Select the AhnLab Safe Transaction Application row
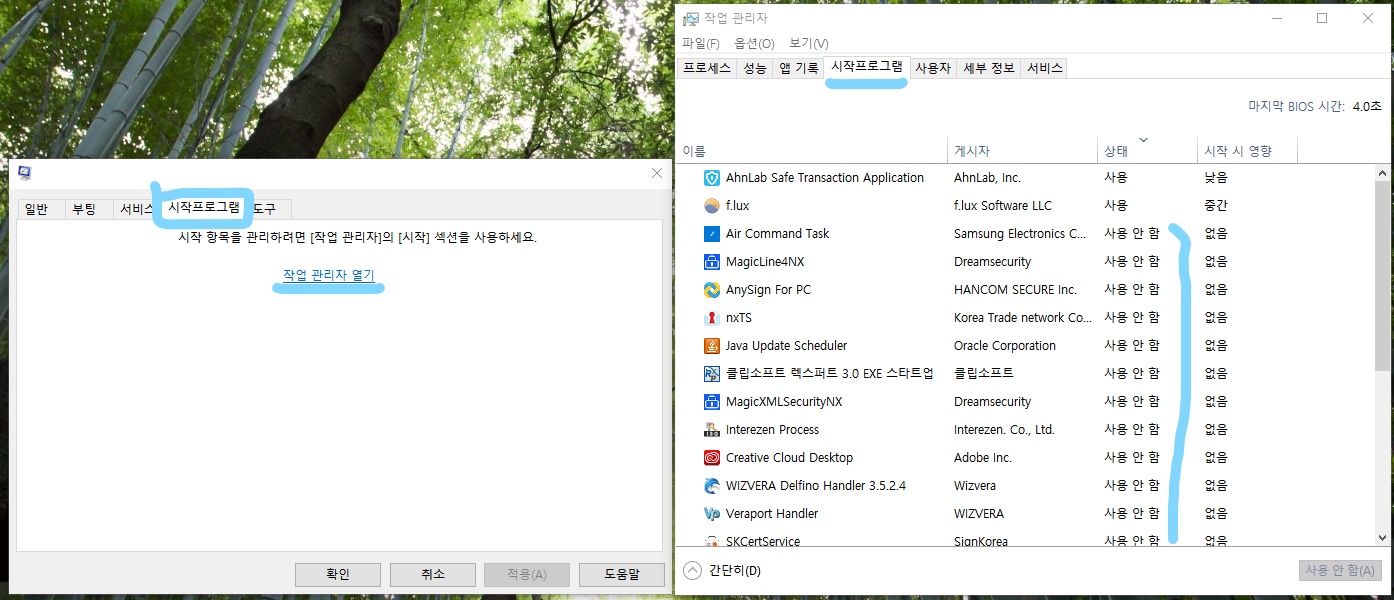 coord(1025,178)
